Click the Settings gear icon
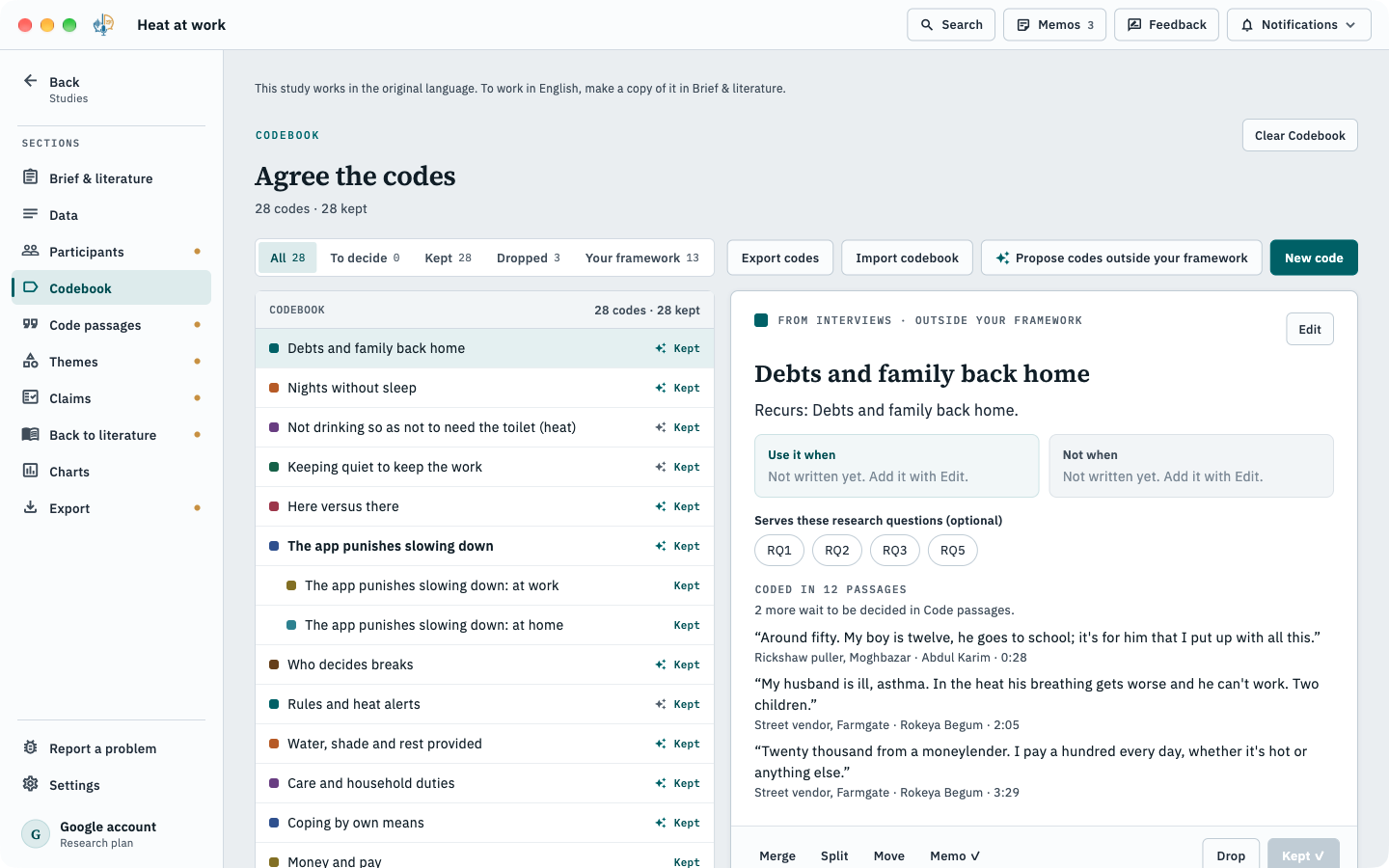The image size is (1389, 868). click(31, 784)
